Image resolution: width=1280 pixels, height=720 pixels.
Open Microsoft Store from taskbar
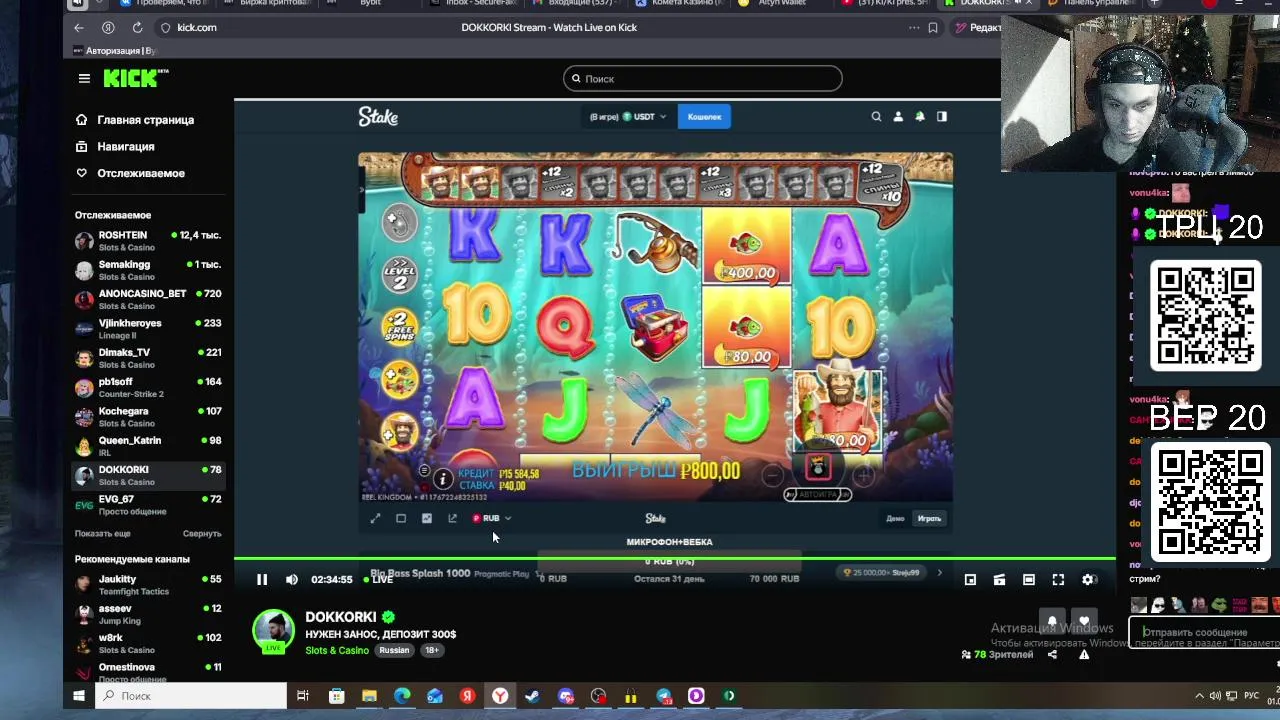337,696
